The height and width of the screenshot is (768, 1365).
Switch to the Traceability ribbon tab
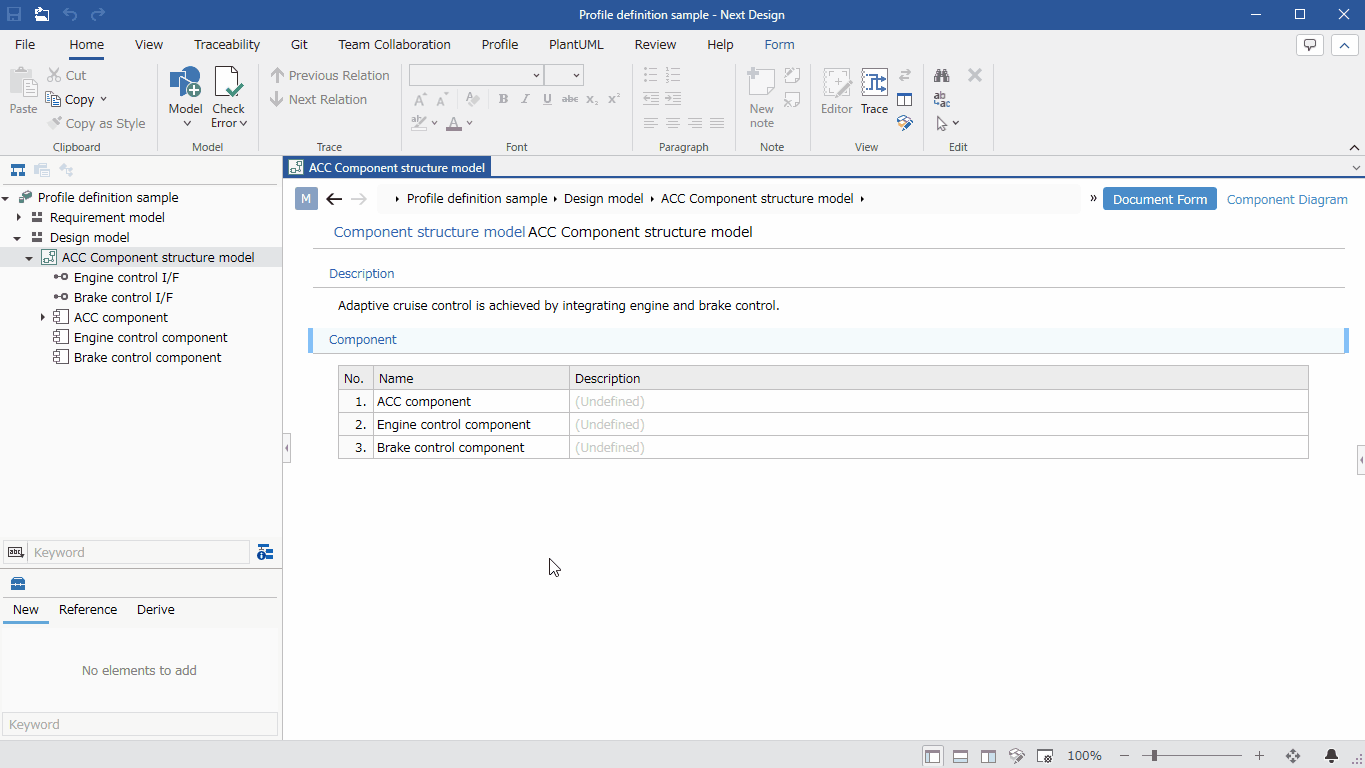(227, 44)
